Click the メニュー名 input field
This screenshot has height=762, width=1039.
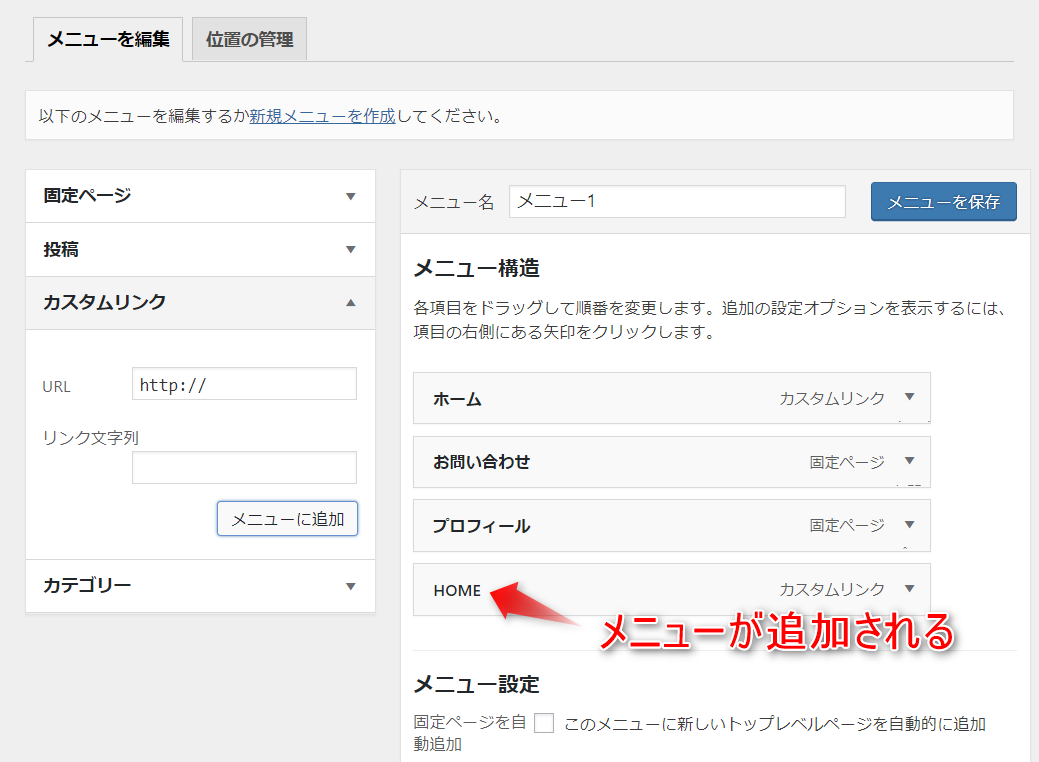[x=677, y=201]
